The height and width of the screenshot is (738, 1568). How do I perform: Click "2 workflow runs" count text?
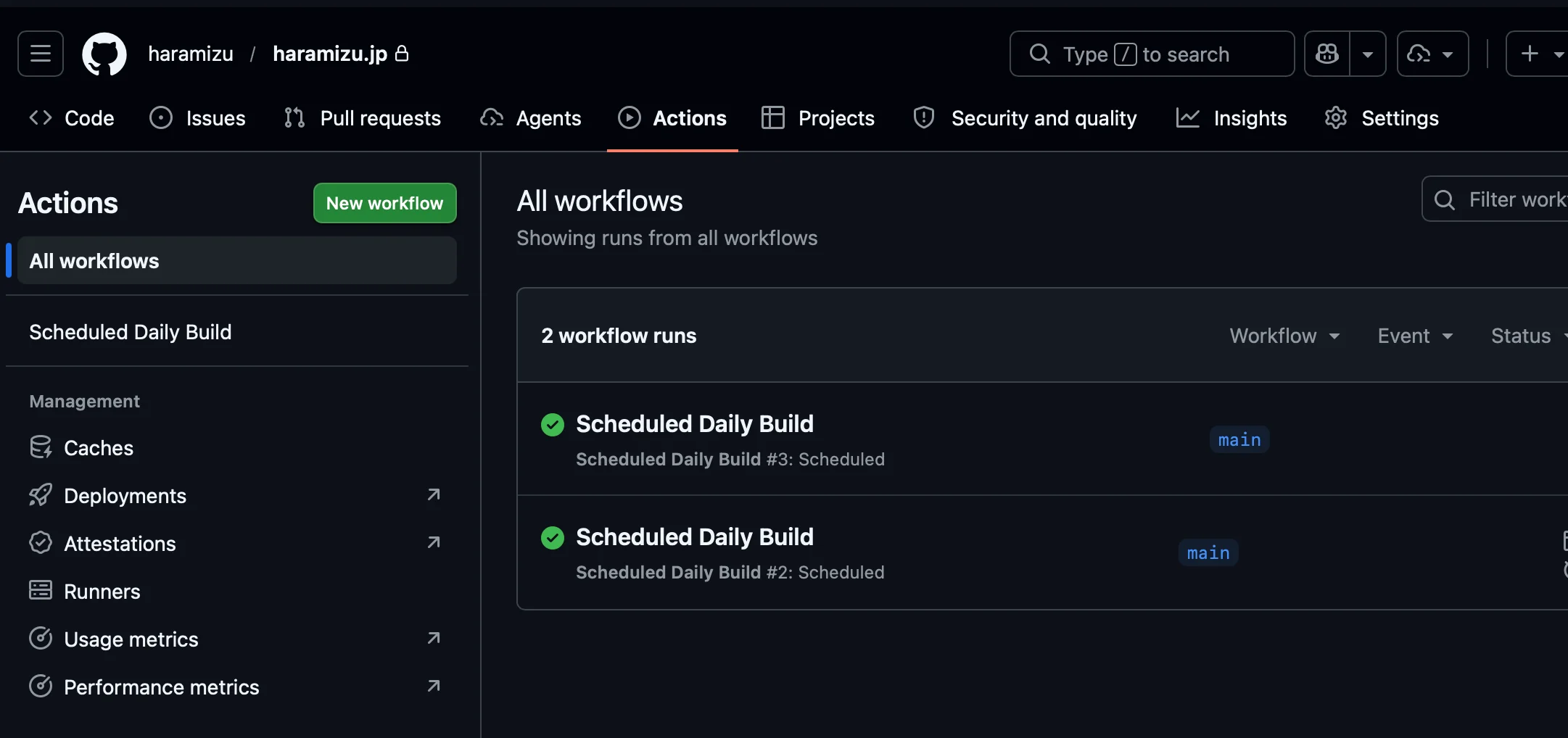click(x=619, y=336)
